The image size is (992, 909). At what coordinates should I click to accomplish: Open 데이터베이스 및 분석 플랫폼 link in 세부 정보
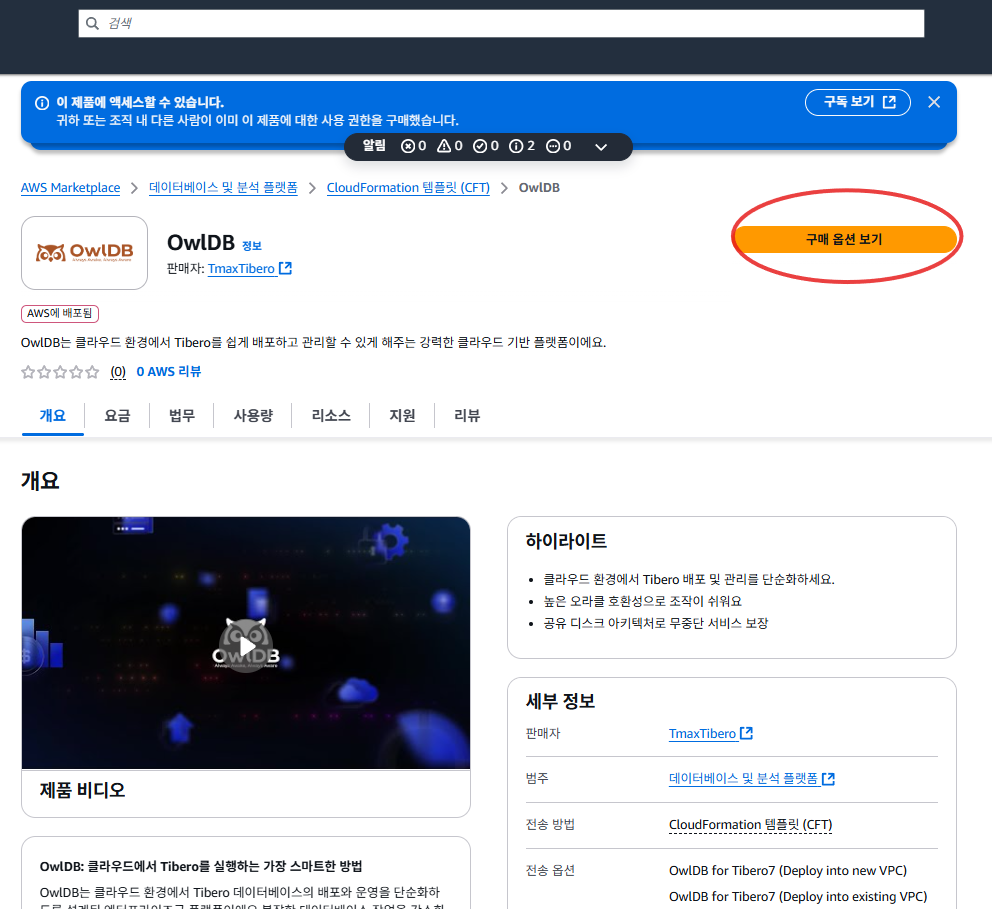(x=752, y=779)
